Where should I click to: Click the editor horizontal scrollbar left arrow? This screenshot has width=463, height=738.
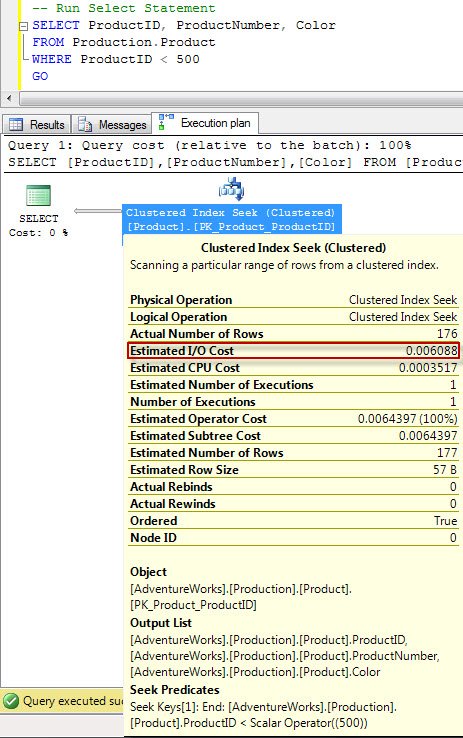(x=9, y=99)
